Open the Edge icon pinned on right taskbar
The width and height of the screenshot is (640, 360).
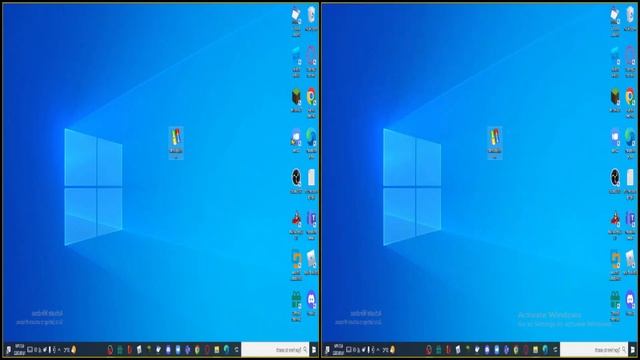click(546, 350)
